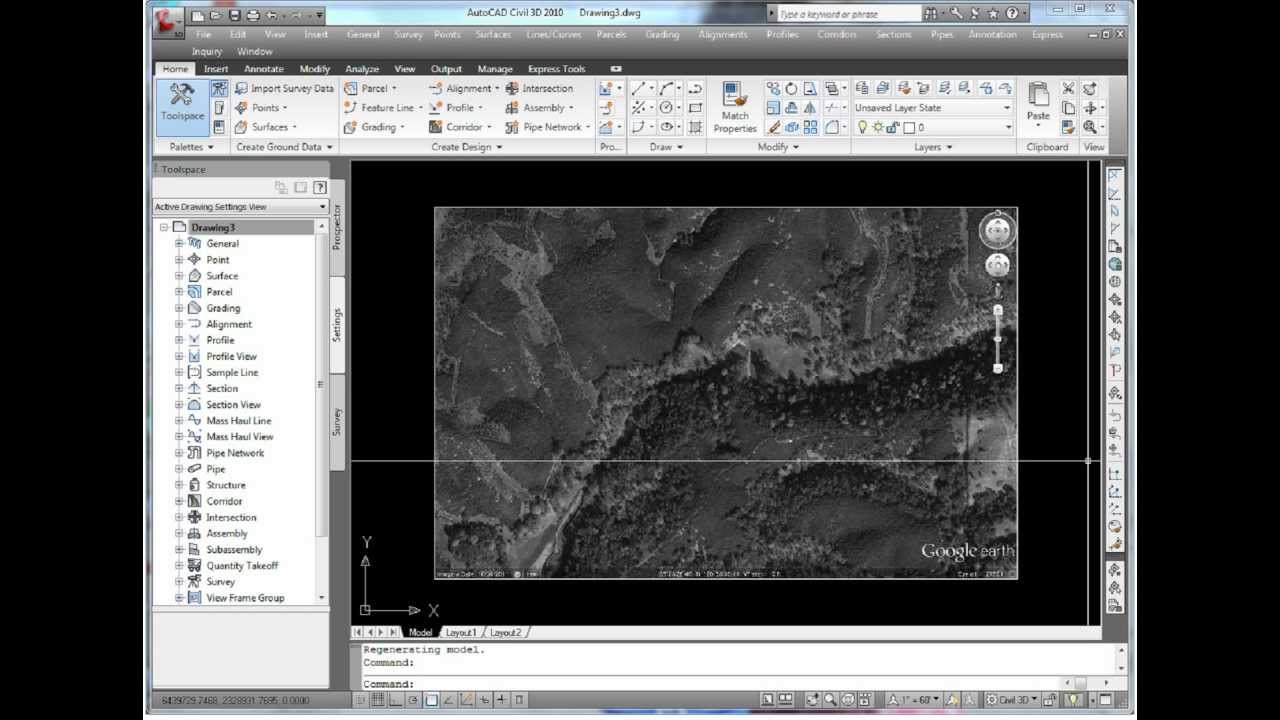Expand the Surface node in Settings tree
Viewport: 1280px width, 720px height.
(179, 276)
